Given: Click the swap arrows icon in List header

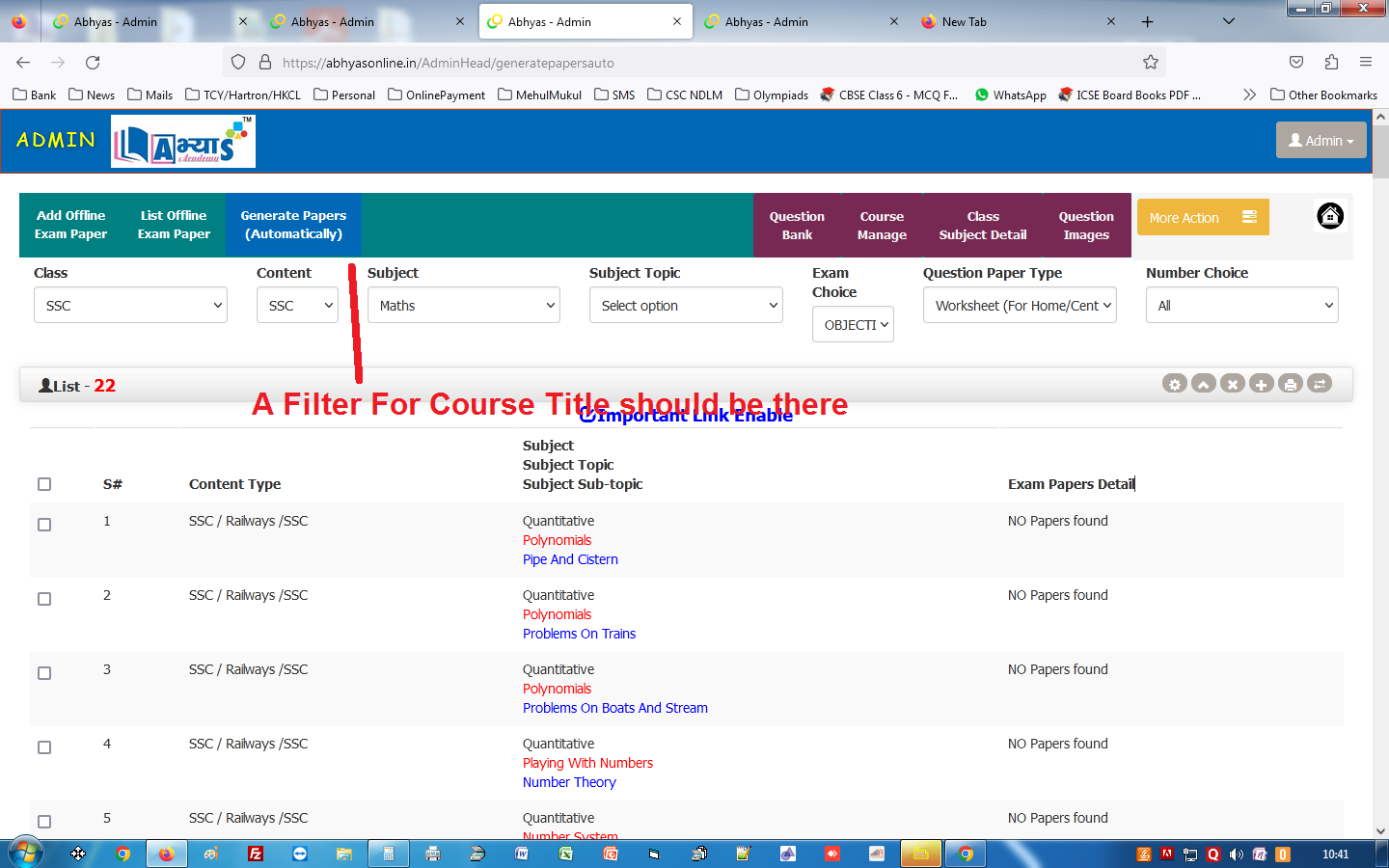Looking at the screenshot, I should coord(1319,384).
